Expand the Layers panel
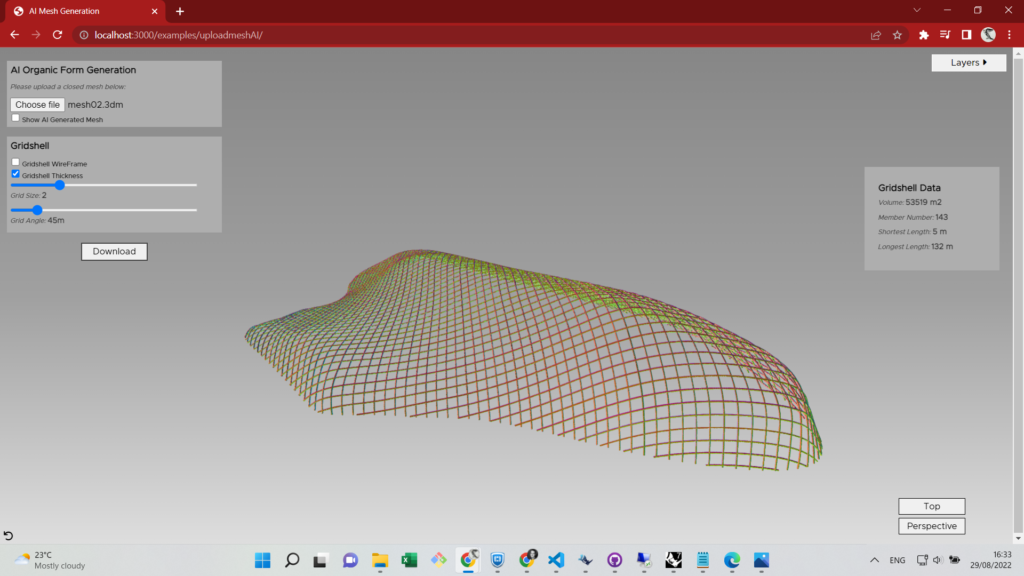Viewport: 1024px width, 576px height. (x=968, y=63)
